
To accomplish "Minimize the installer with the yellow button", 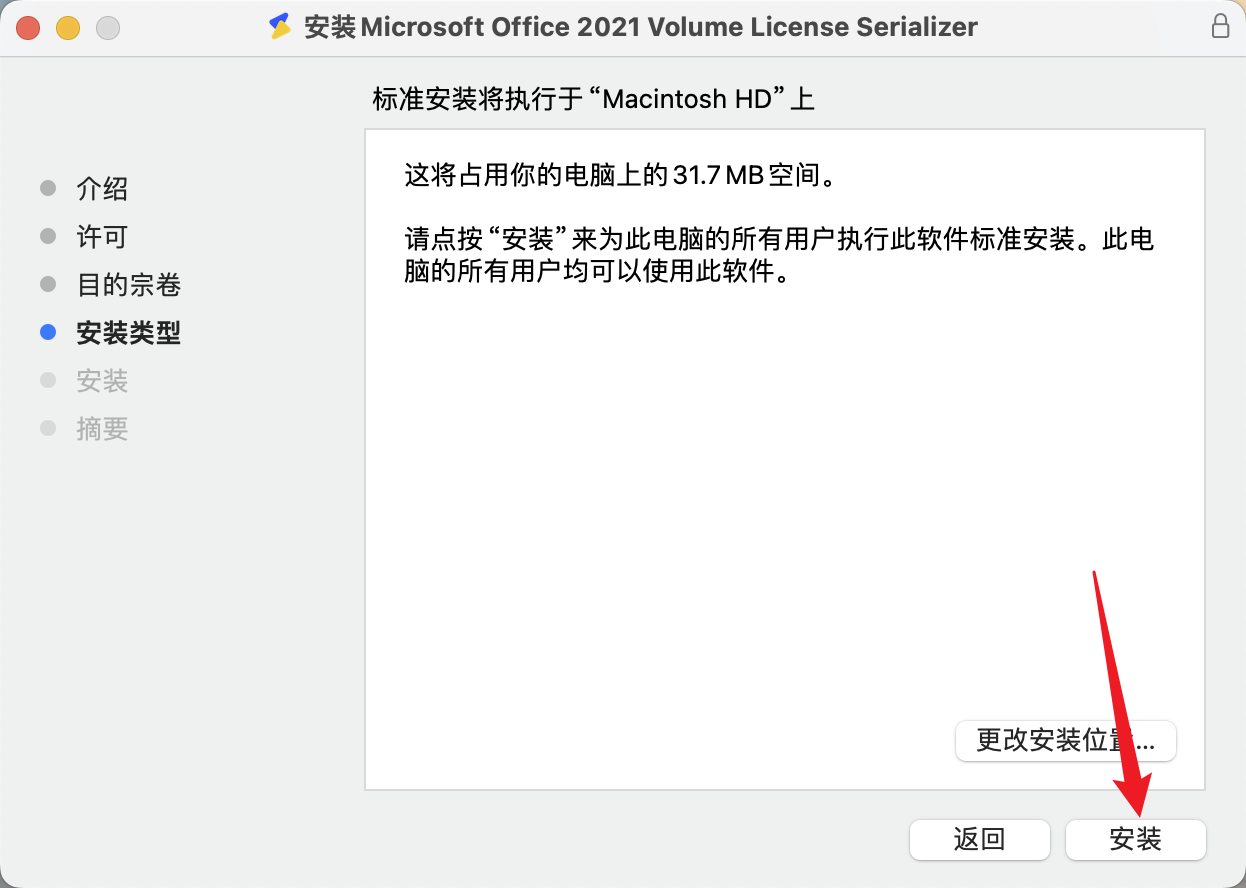I will pos(68,27).
